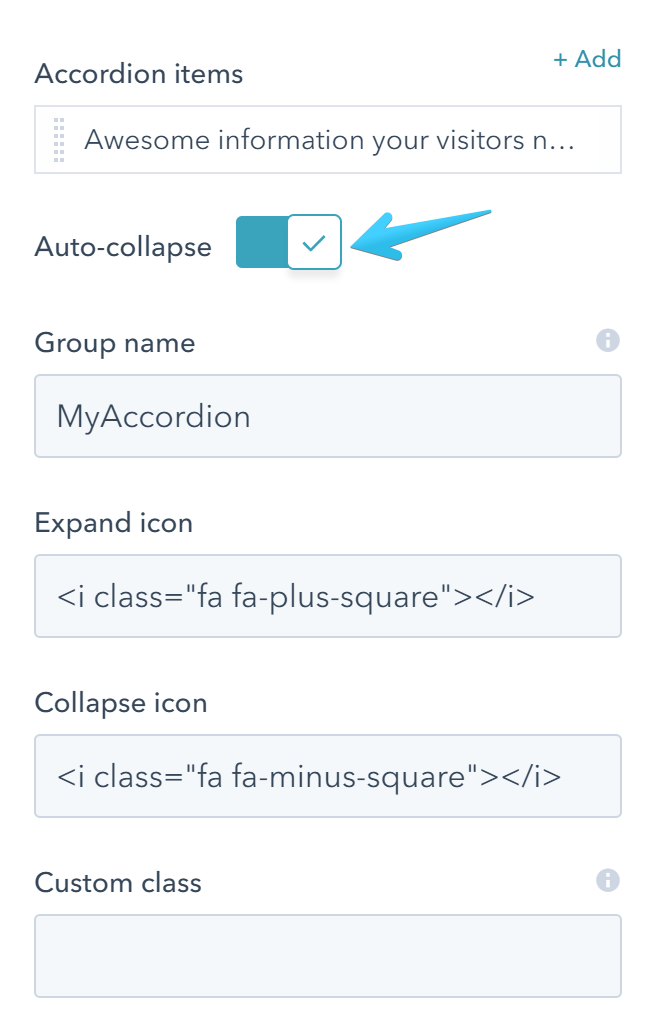Click the Collapse icon label
656x1026 pixels.
[121, 703]
